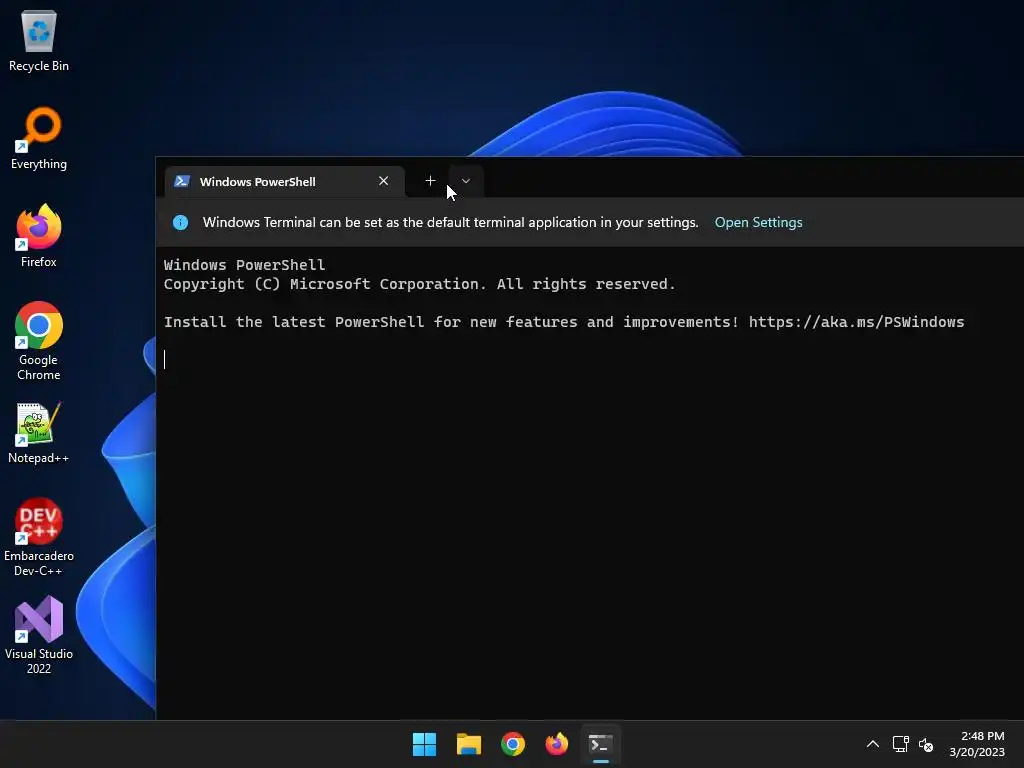Open the Recycle Bin desktop icon
The height and width of the screenshot is (768, 1024).
click(x=39, y=40)
